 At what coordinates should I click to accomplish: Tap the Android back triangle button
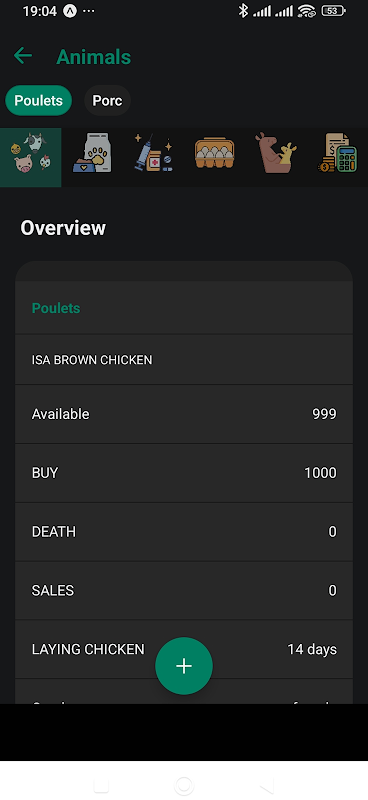click(267, 785)
